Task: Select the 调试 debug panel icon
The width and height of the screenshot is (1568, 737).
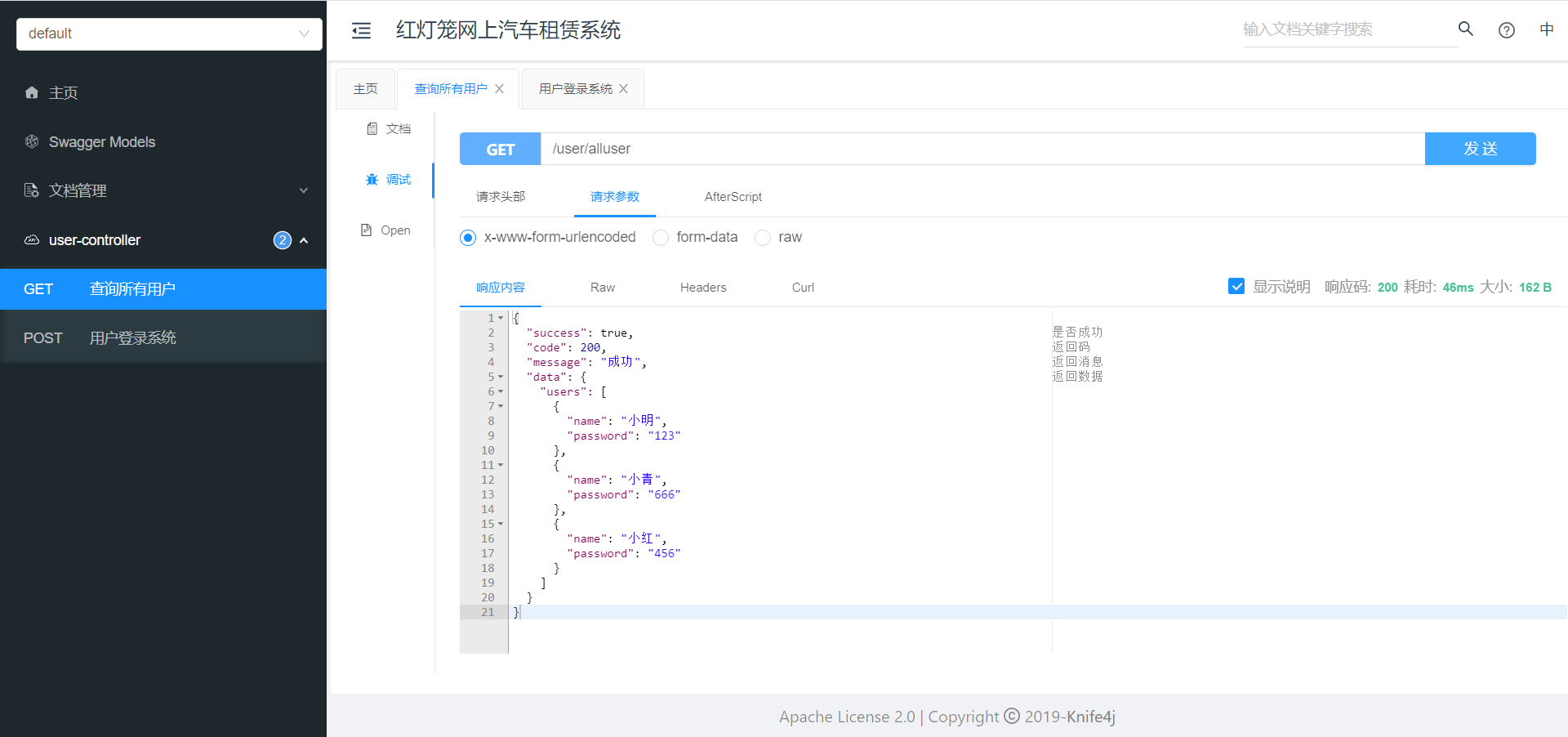Action: pos(372,179)
